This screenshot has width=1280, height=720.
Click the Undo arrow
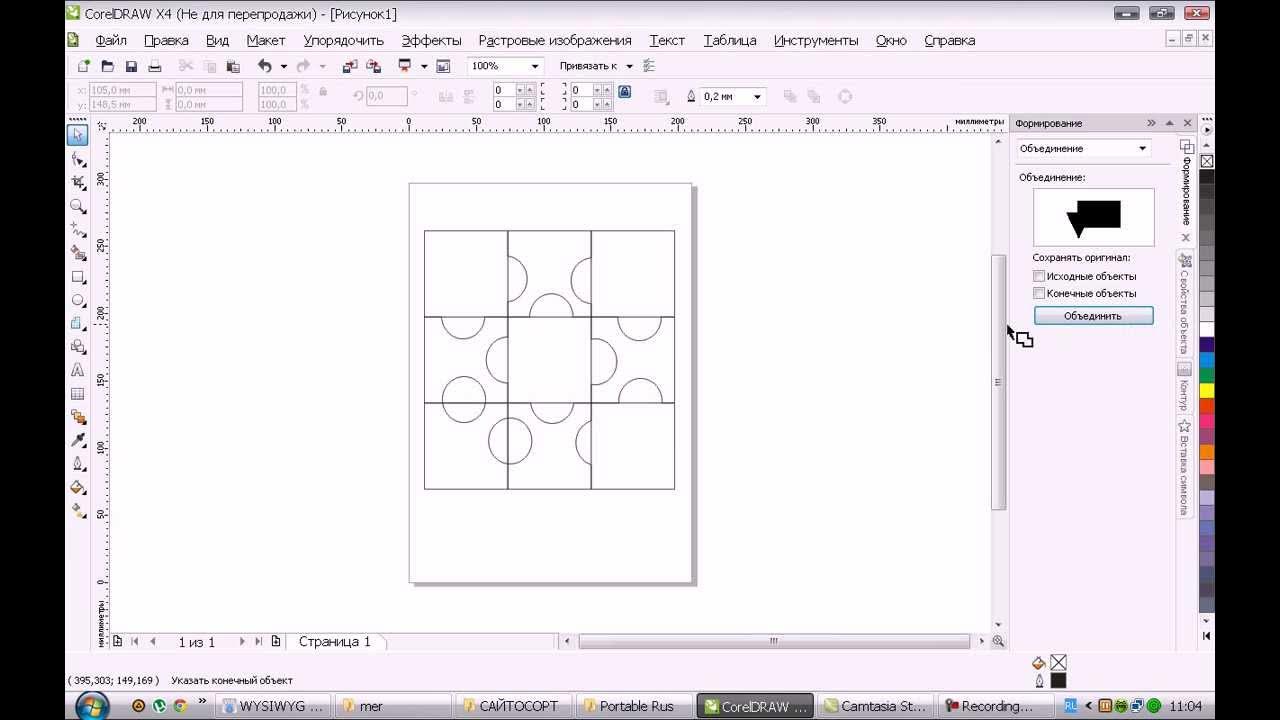coord(265,66)
